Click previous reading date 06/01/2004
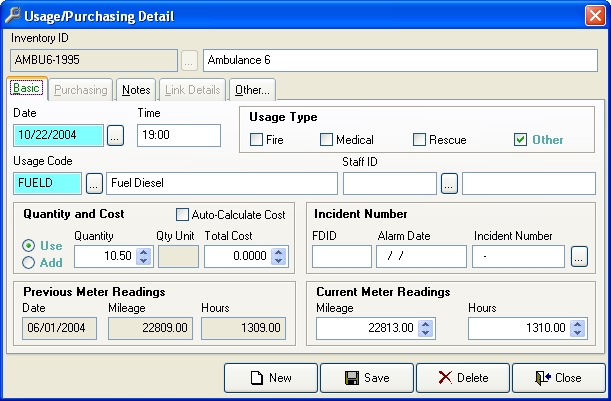Image resolution: width=611 pixels, height=401 pixels. [59, 329]
